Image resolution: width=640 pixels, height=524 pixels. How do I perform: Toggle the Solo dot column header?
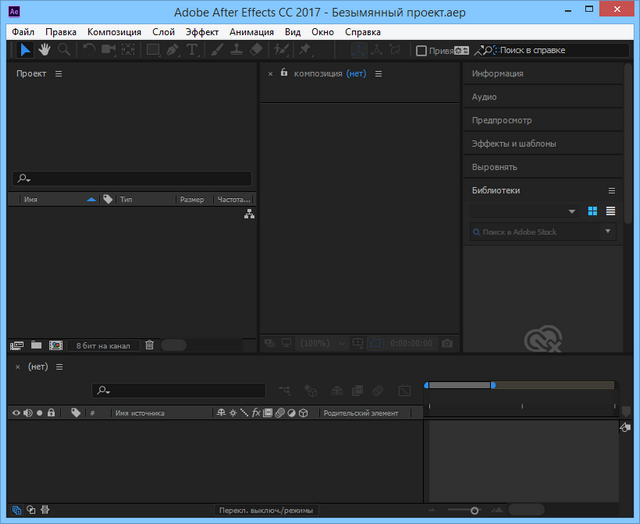click(x=40, y=413)
